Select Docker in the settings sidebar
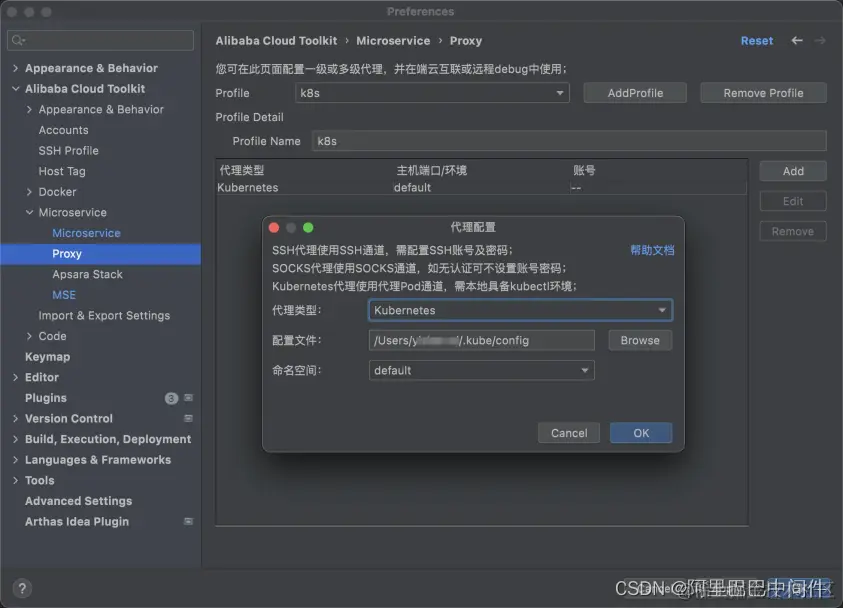Screen dimensions: 843x608 coord(56,191)
